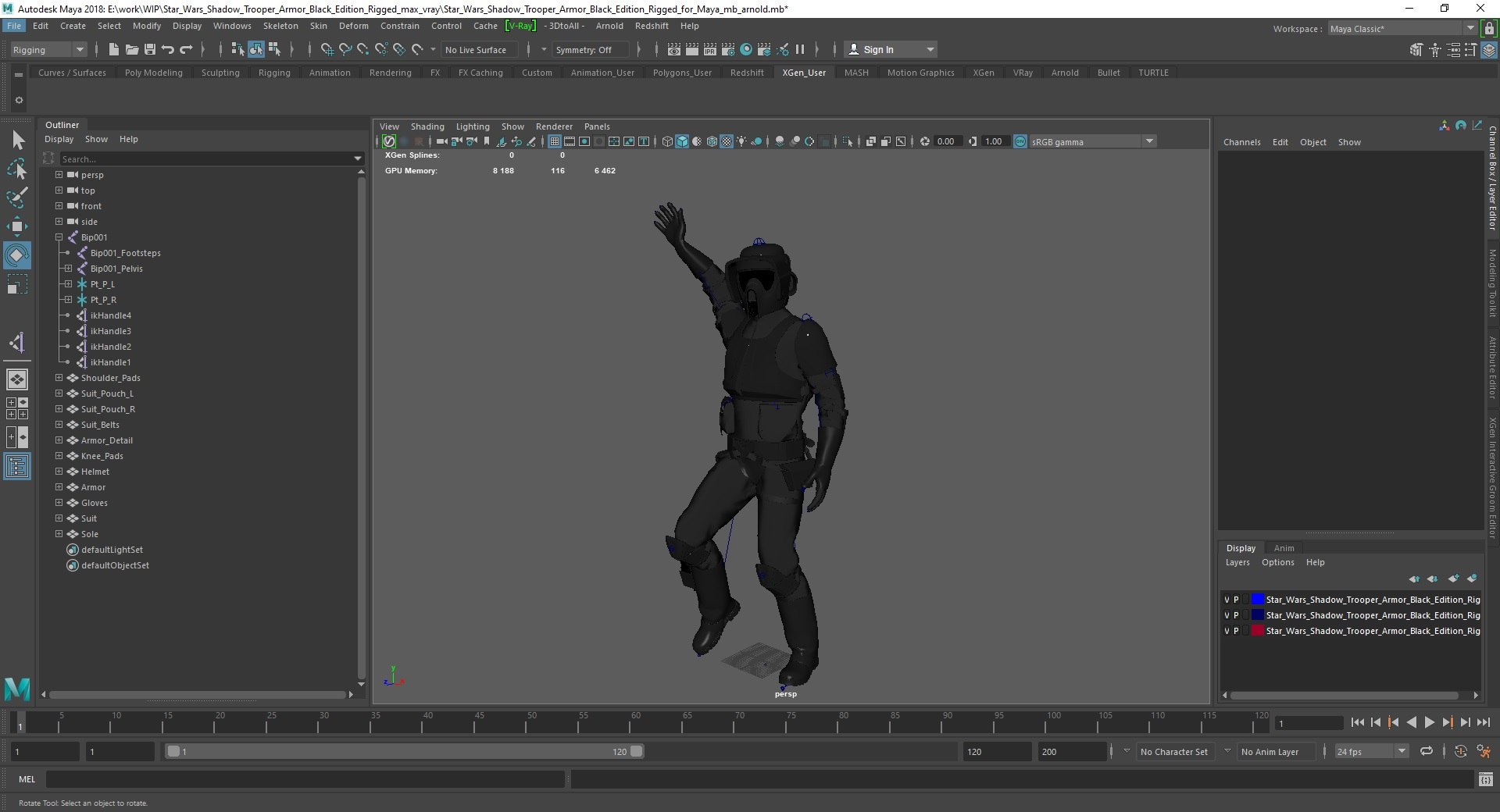Click blue color swatch of first layer
1500x812 pixels.
coord(1258,600)
